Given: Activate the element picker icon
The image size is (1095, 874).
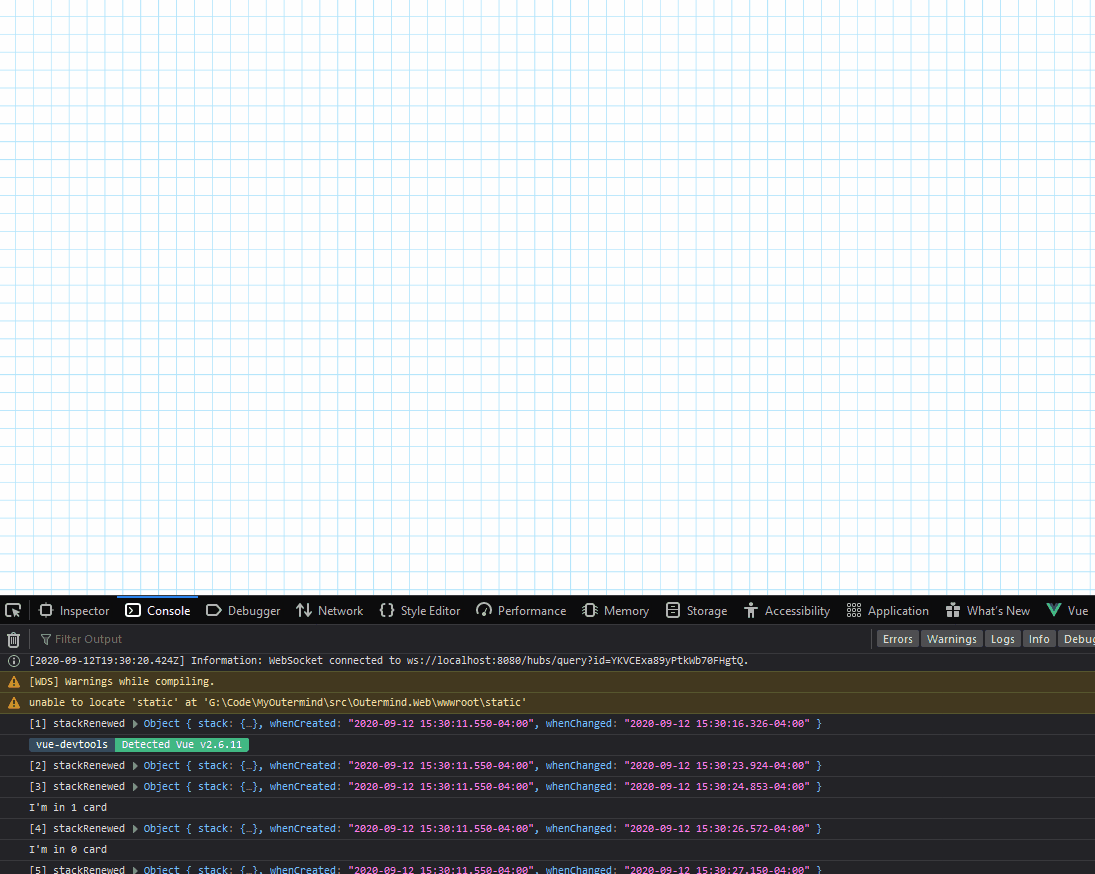Looking at the screenshot, I should (x=13, y=611).
